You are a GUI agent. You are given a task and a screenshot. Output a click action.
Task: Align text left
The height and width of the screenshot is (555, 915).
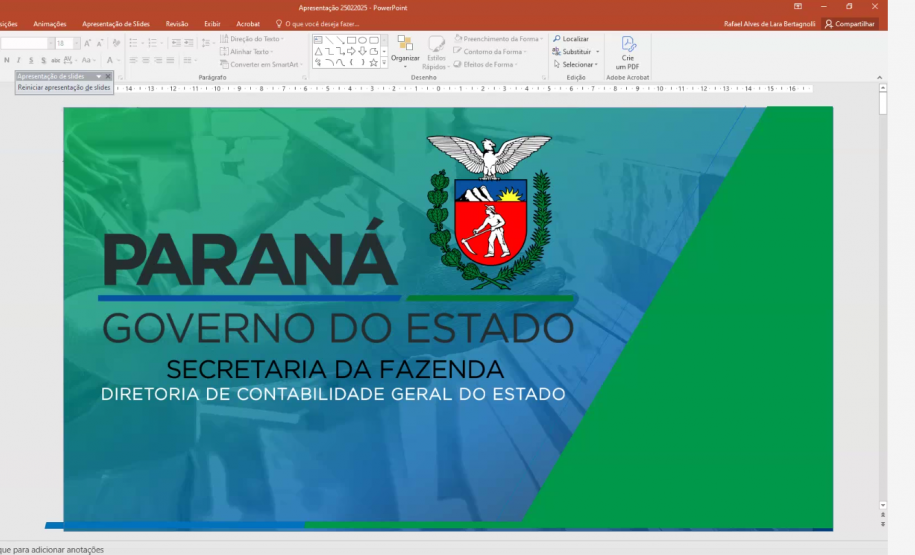pyautogui.click(x=133, y=60)
